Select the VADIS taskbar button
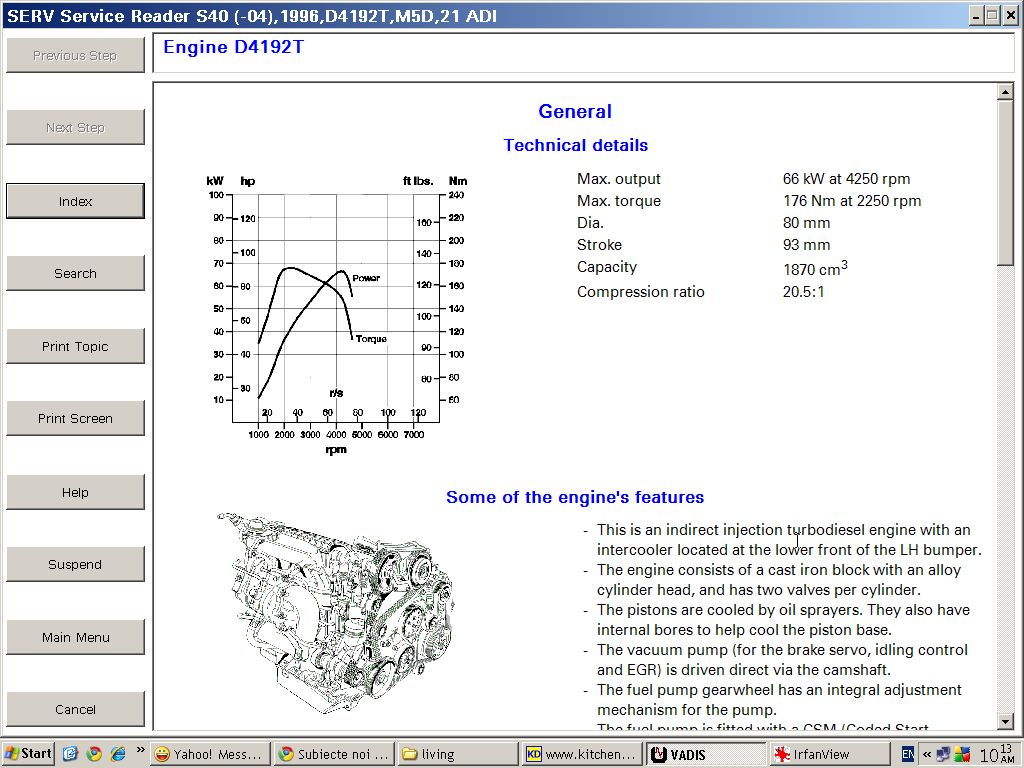 point(705,754)
